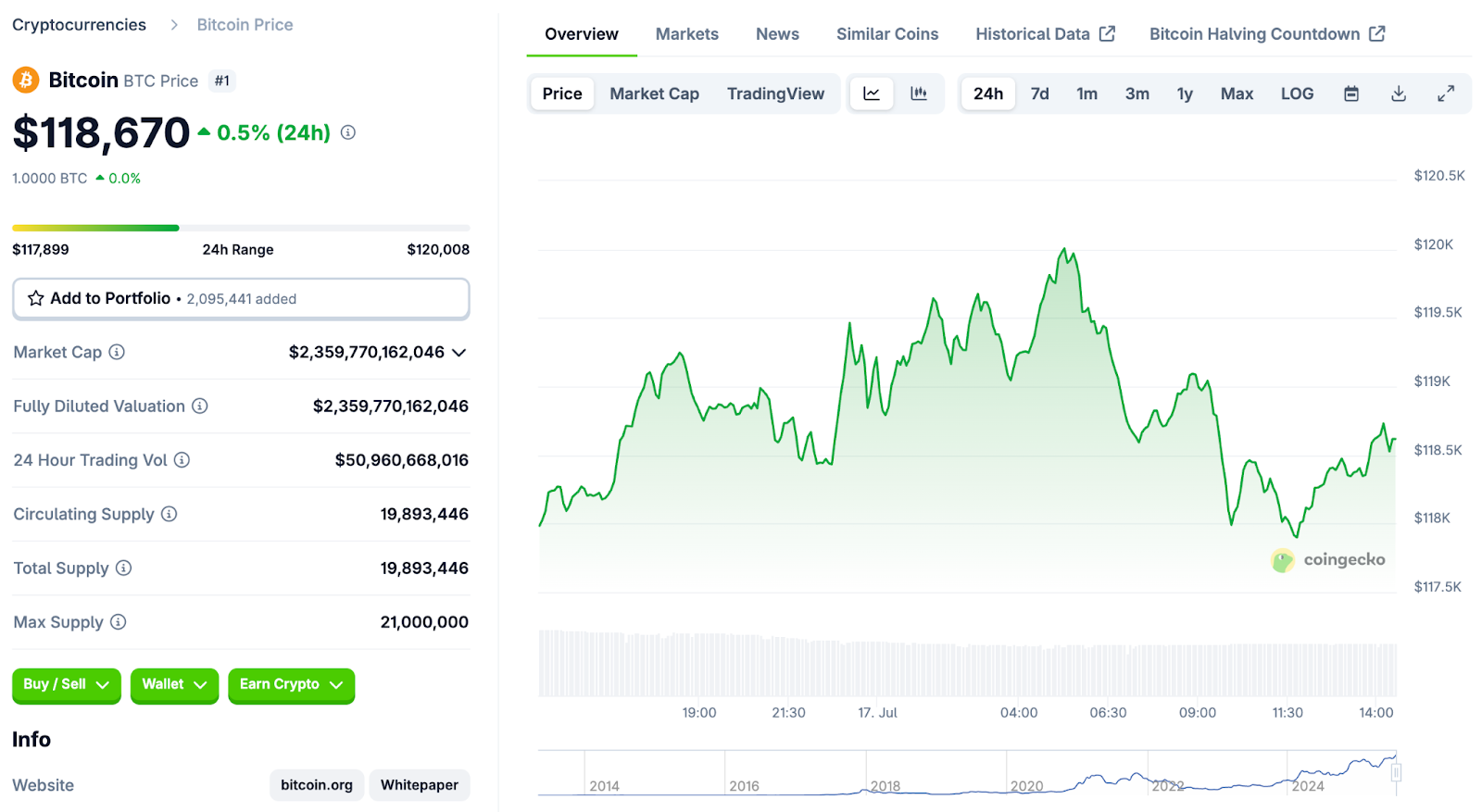Click star icon in Add to Portfolio

(x=36, y=298)
